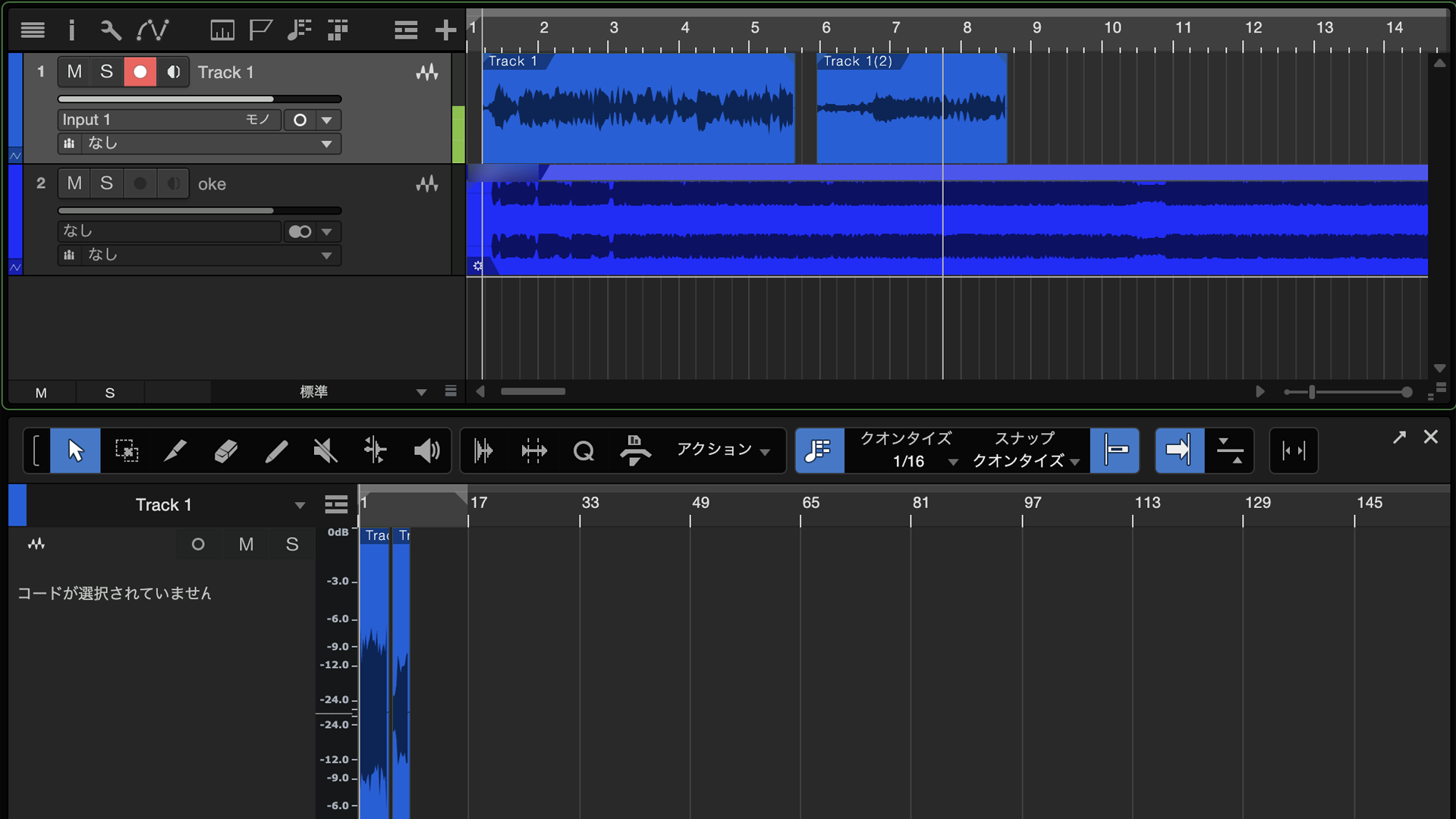Viewport: 1456px width, 819px height.
Task: Select the first Track 1 audio clip
Action: (638, 108)
